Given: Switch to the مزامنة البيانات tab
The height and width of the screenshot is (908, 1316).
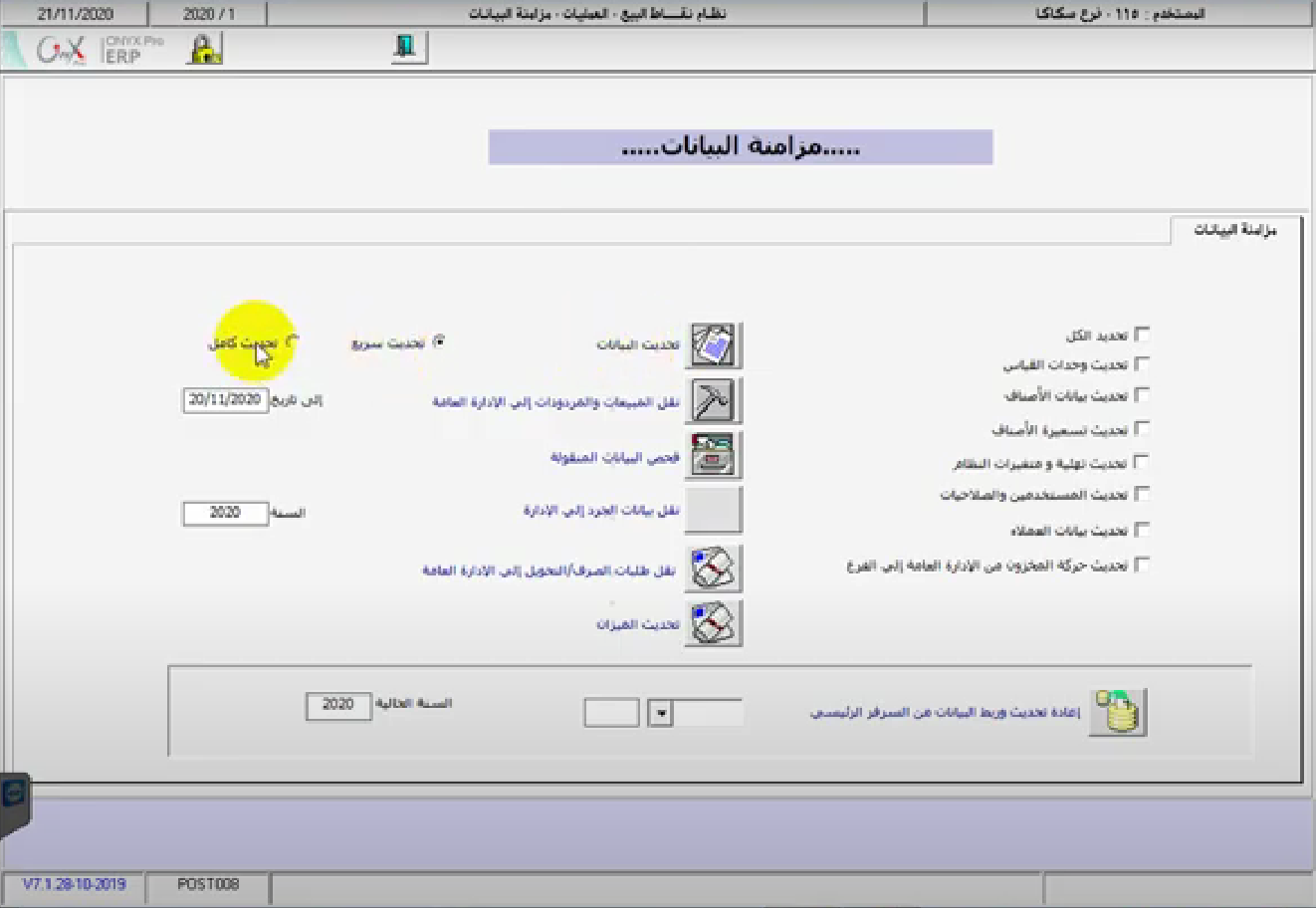Looking at the screenshot, I should pyautogui.click(x=1234, y=230).
